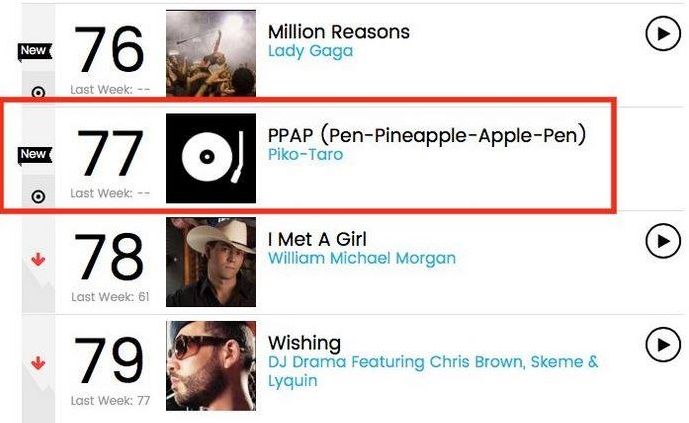The width and height of the screenshot is (689, 423).
Task: Click the PPAP (Pen-Pineapple-Apple-Pen) song title
Action: (x=427, y=134)
